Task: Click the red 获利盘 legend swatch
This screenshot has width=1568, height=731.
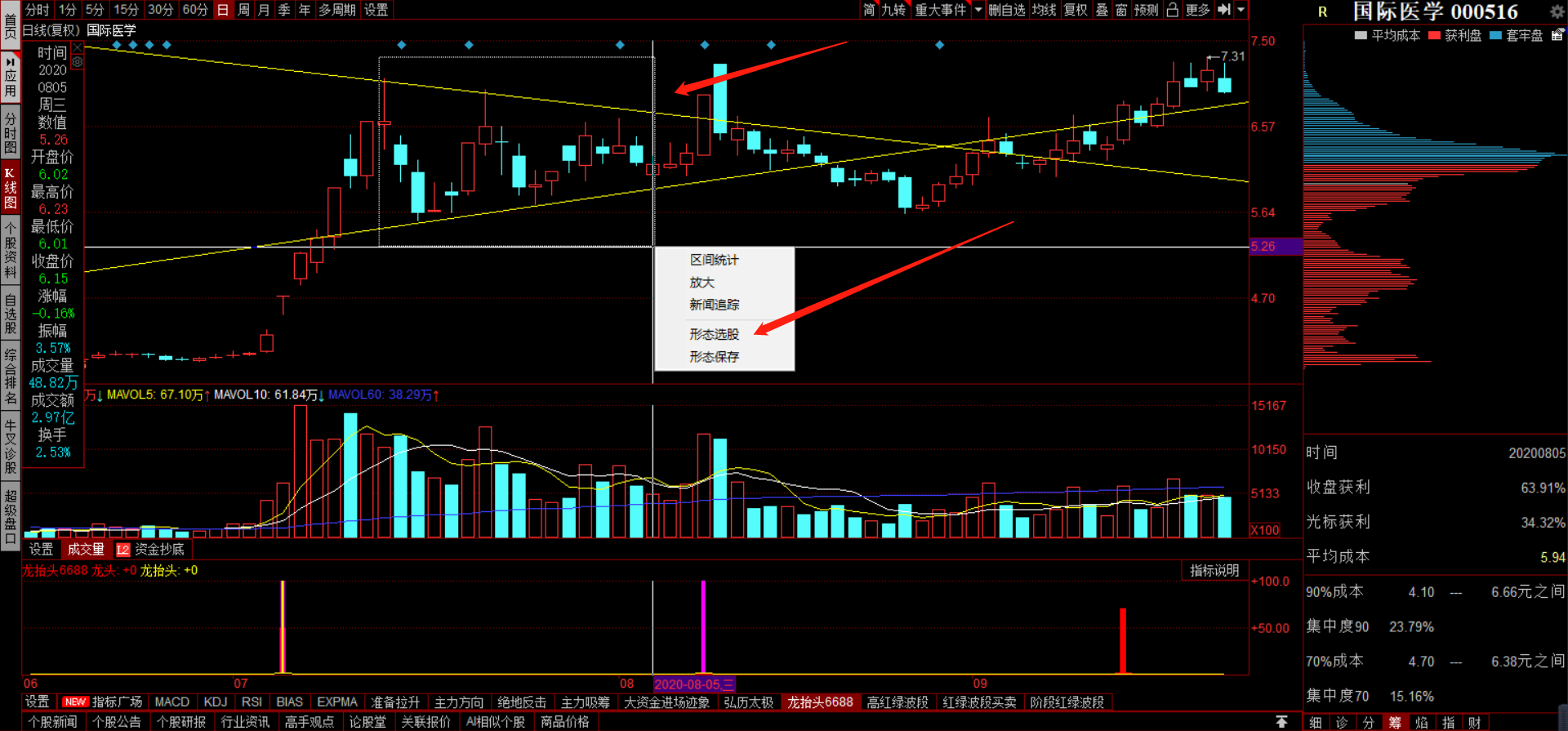Action: point(1434,35)
